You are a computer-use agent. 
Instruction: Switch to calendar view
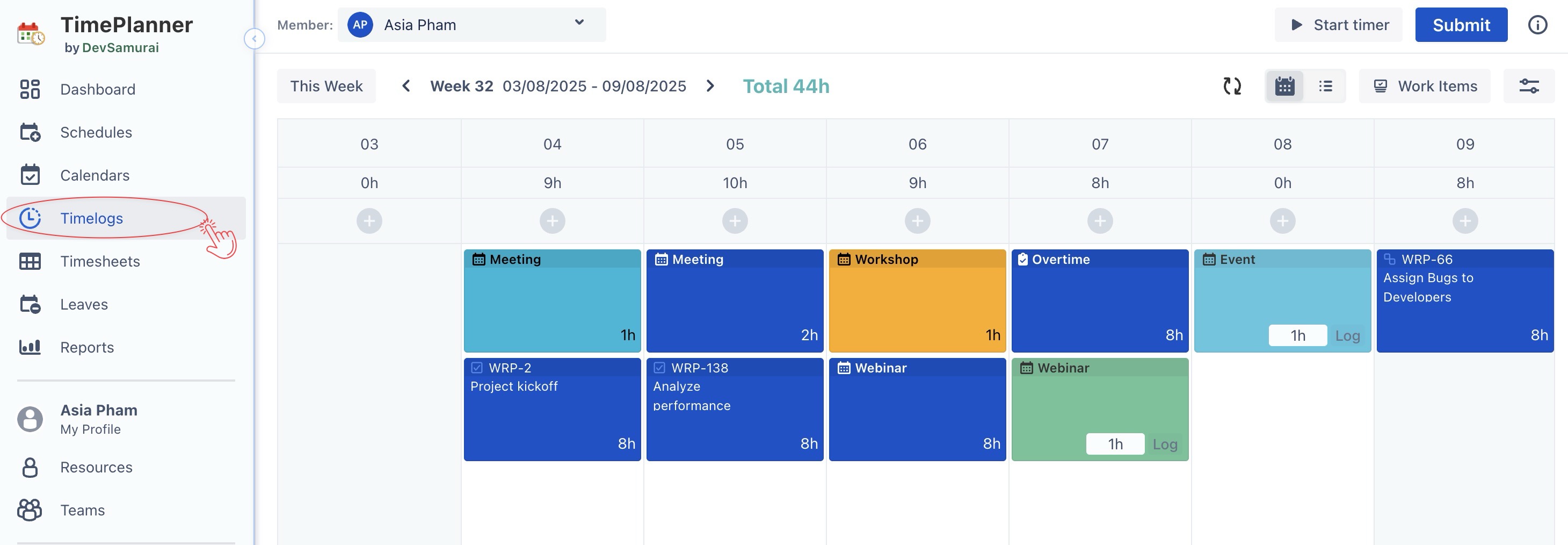(x=1284, y=86)
